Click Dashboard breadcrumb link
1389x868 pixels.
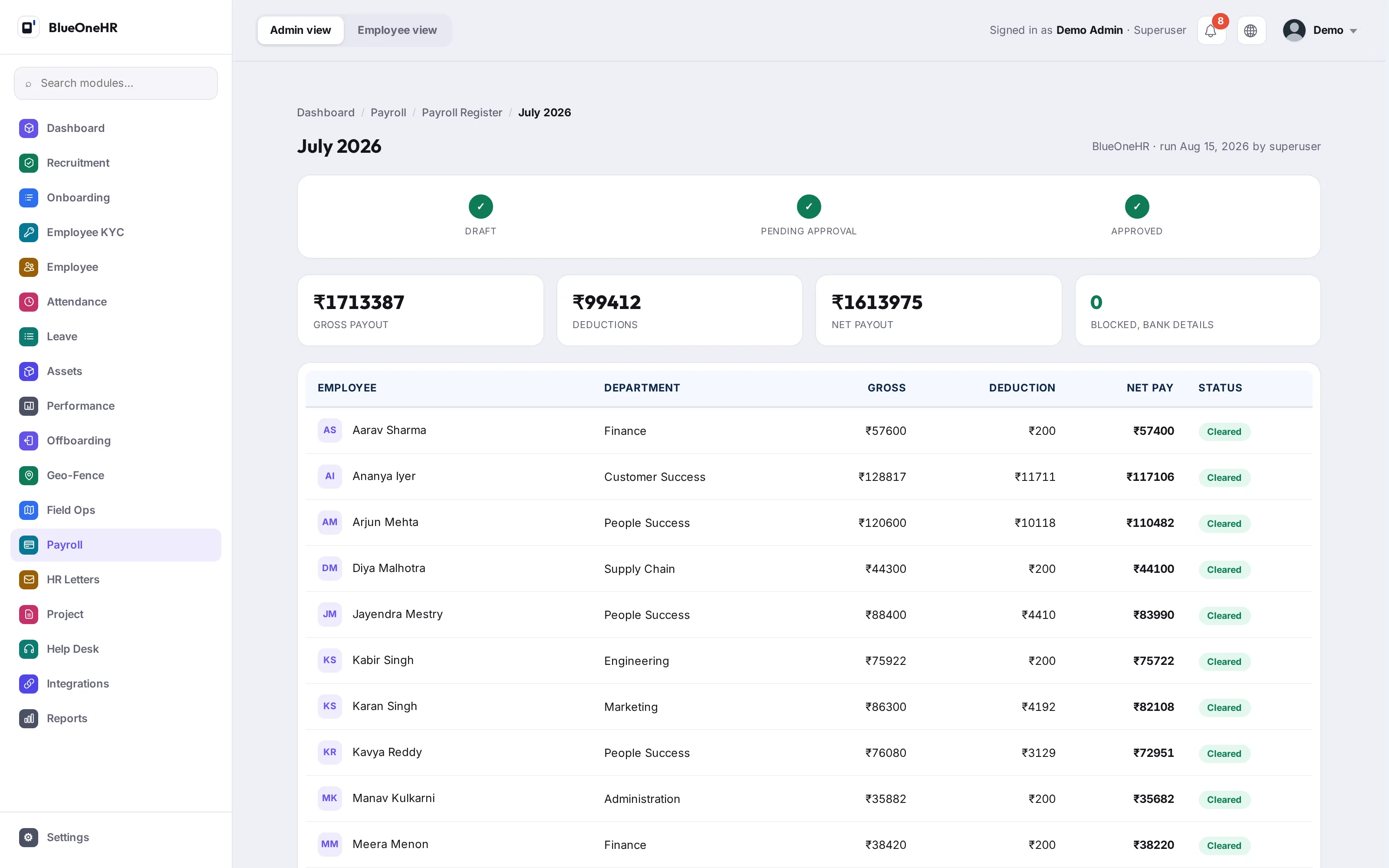[326, 112]
